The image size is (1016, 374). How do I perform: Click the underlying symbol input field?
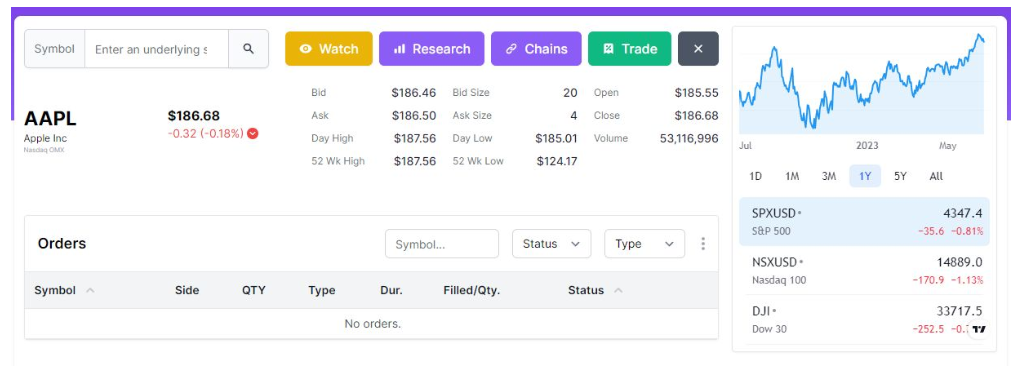156,49
